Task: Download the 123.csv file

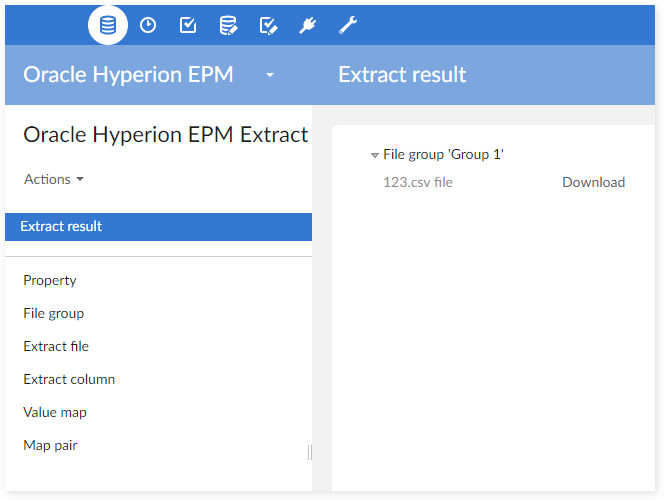Action: pos(593,182)
